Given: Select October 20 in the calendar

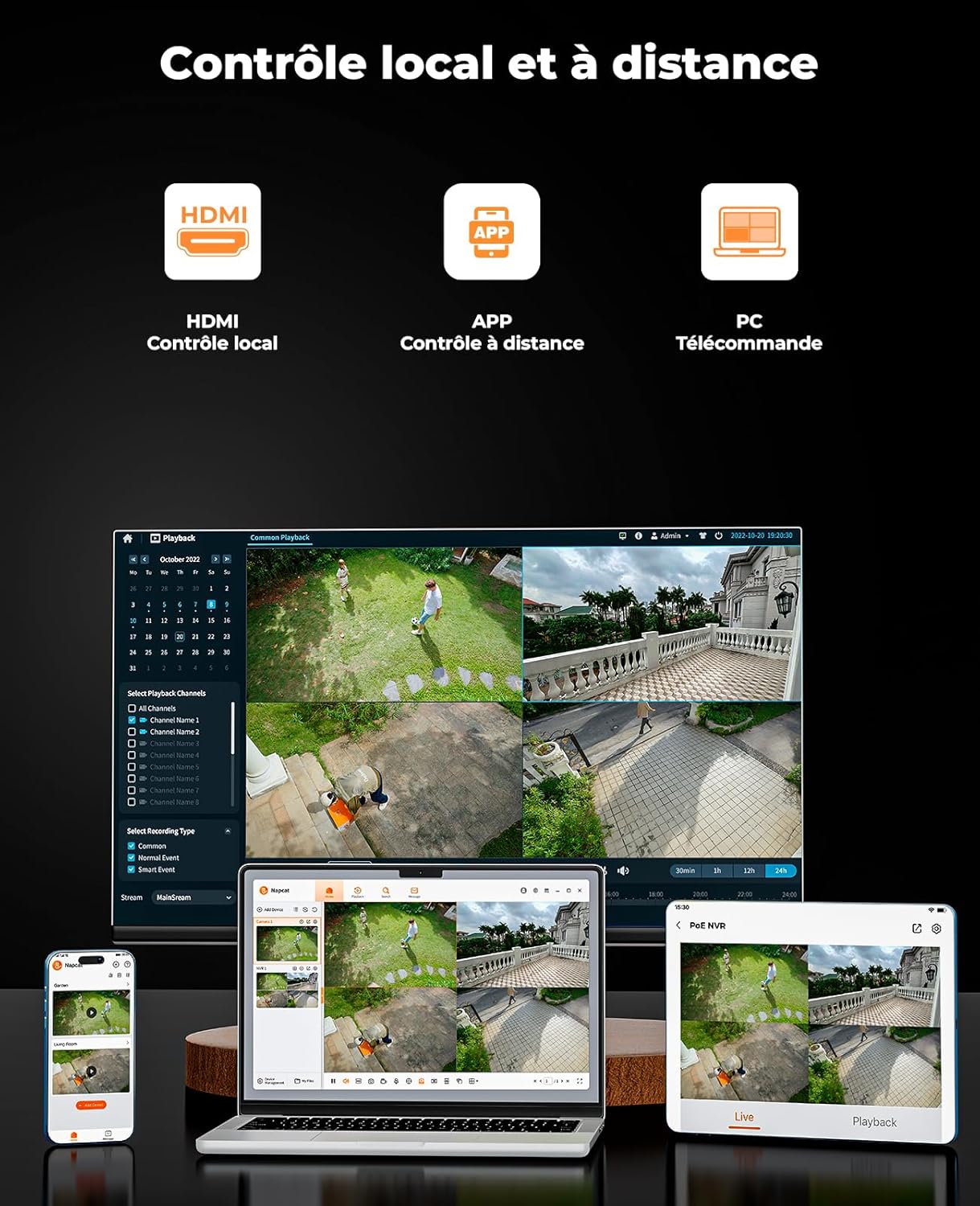Looking at the screenshot, I should point(179,637).
